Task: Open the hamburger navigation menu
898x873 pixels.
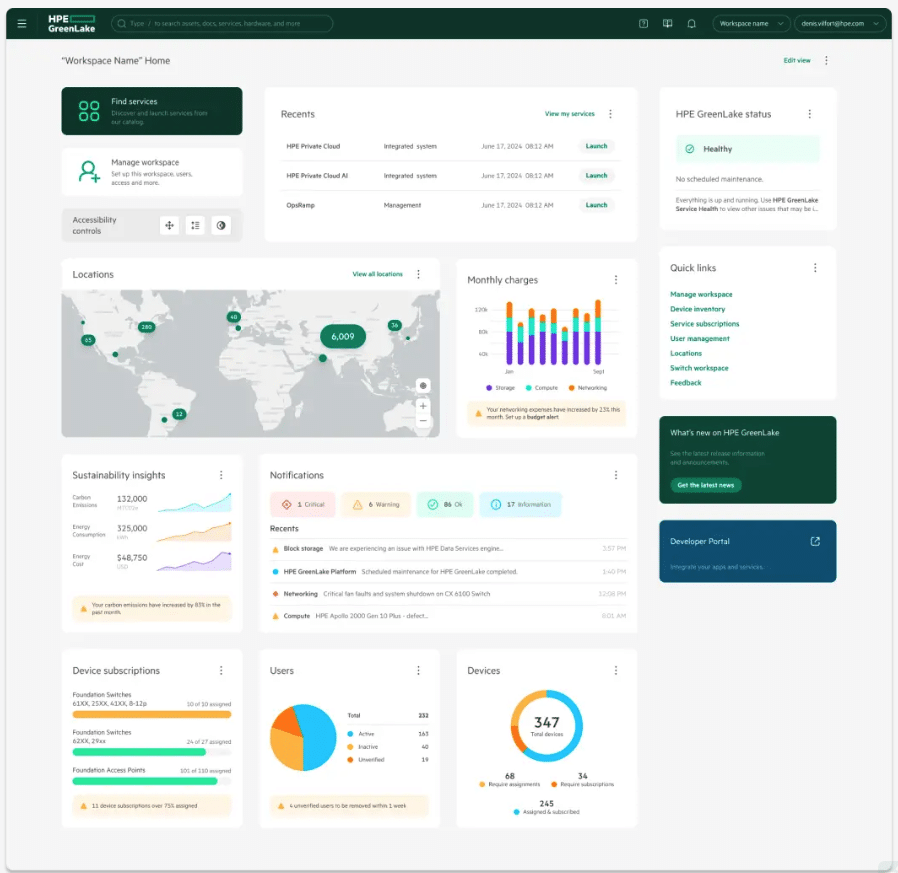Action: (x=22, y=23)
